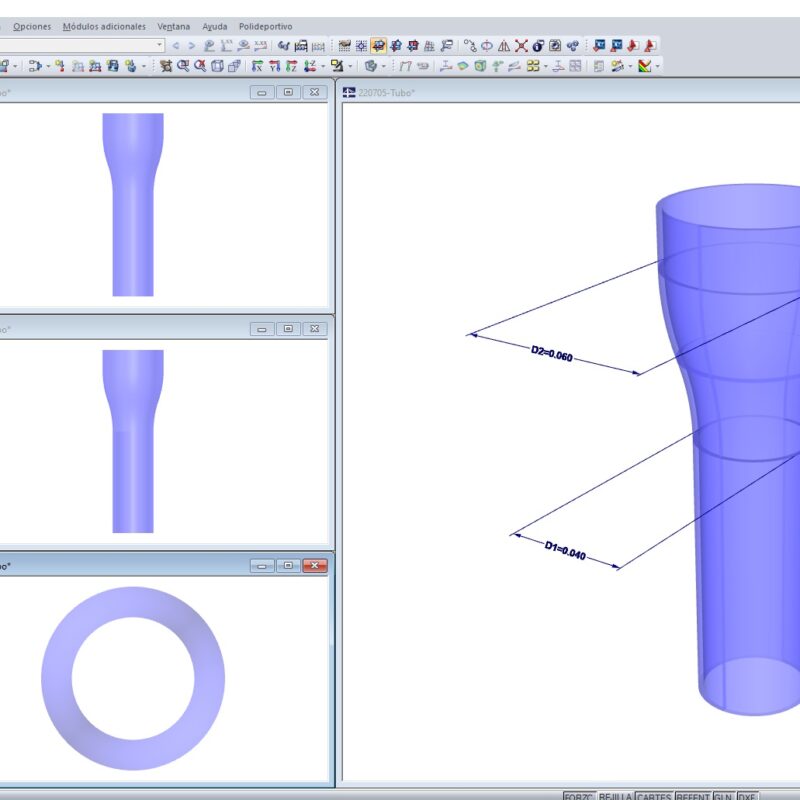This screenshot has width=800, height=800.
Task: Toggle the REJILLA grid status button
Action: coord(615,796)
